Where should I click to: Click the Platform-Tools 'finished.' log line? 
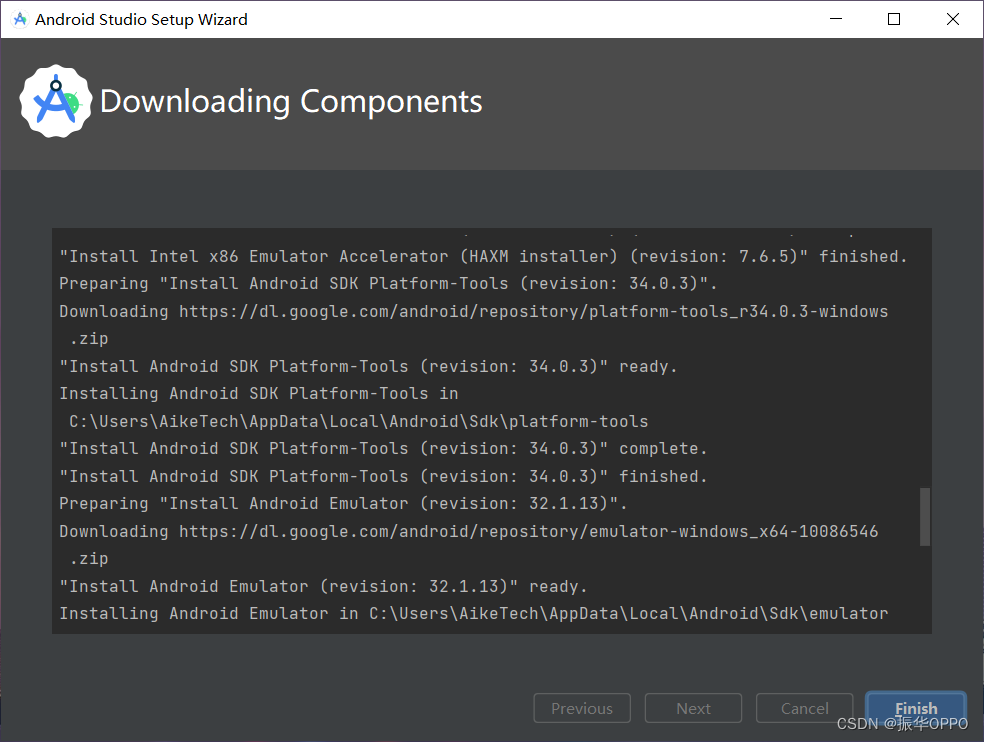point(383,476)
